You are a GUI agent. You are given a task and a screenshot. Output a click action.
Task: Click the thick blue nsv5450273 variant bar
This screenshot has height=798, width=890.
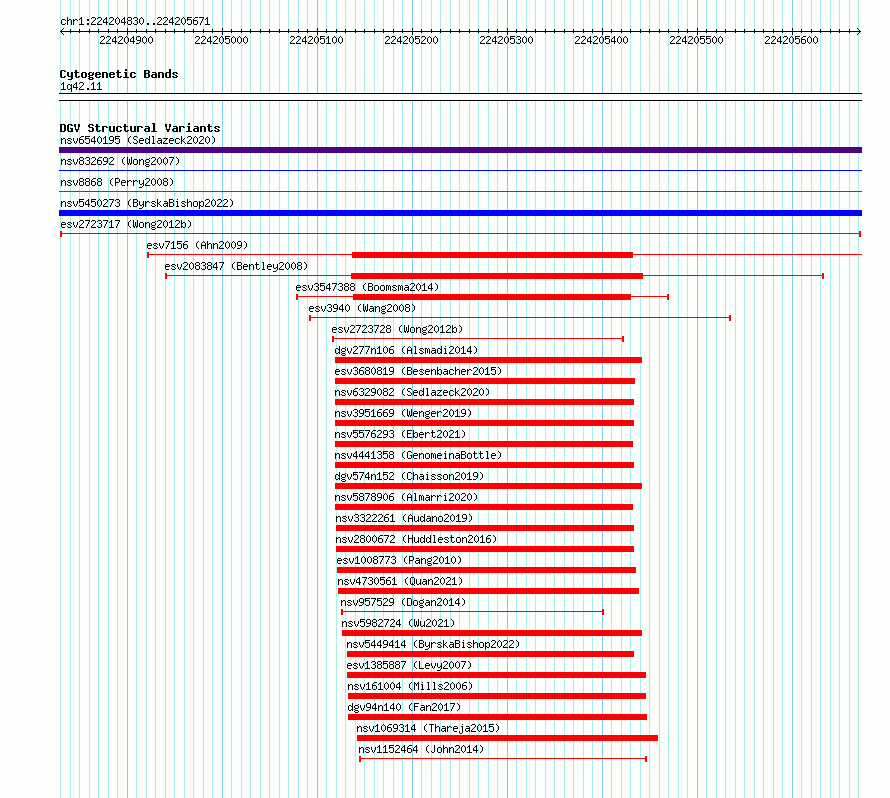(x=460, y=213)
